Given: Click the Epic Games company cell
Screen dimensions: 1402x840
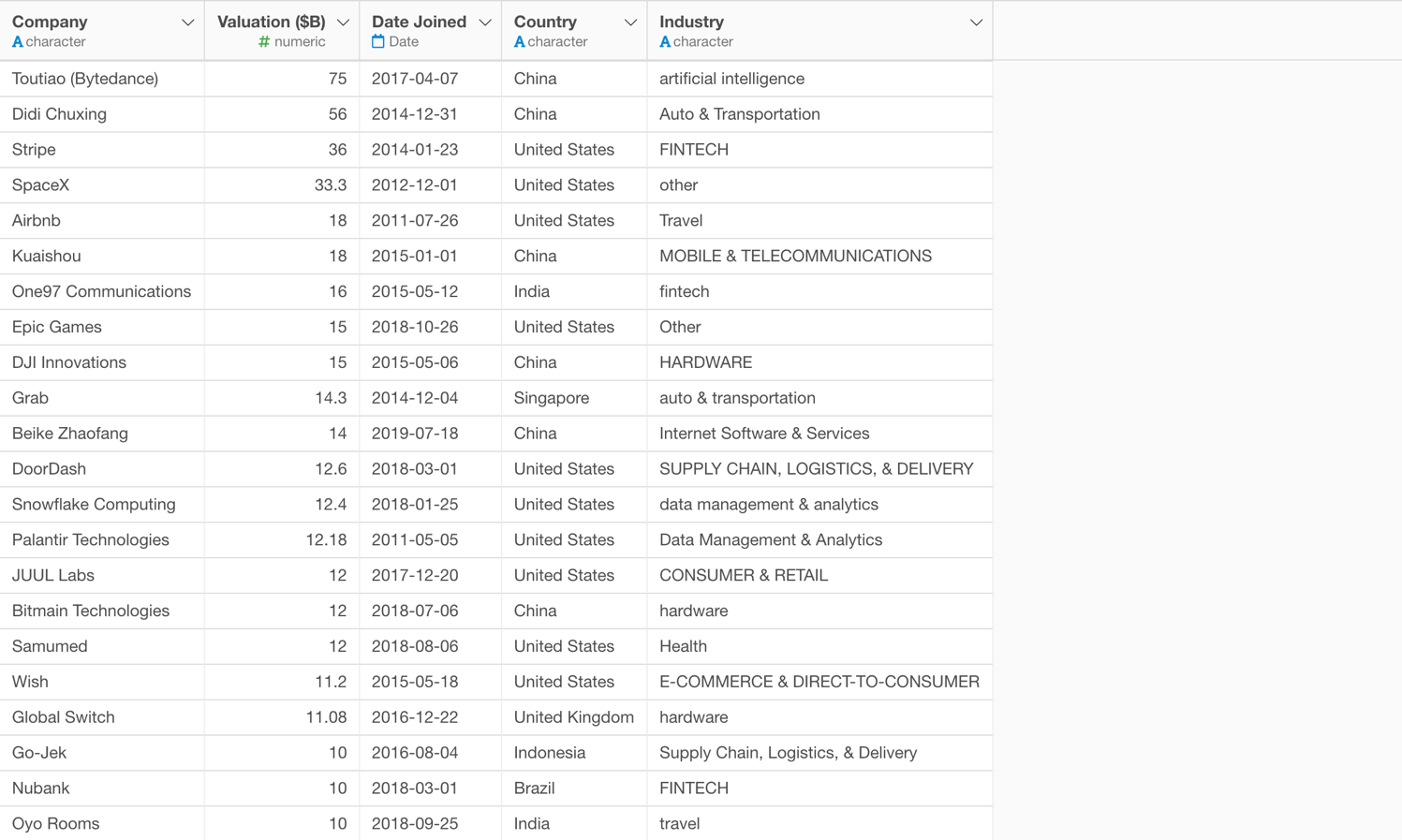Looking at the screenshot, I should pos(102,328).
